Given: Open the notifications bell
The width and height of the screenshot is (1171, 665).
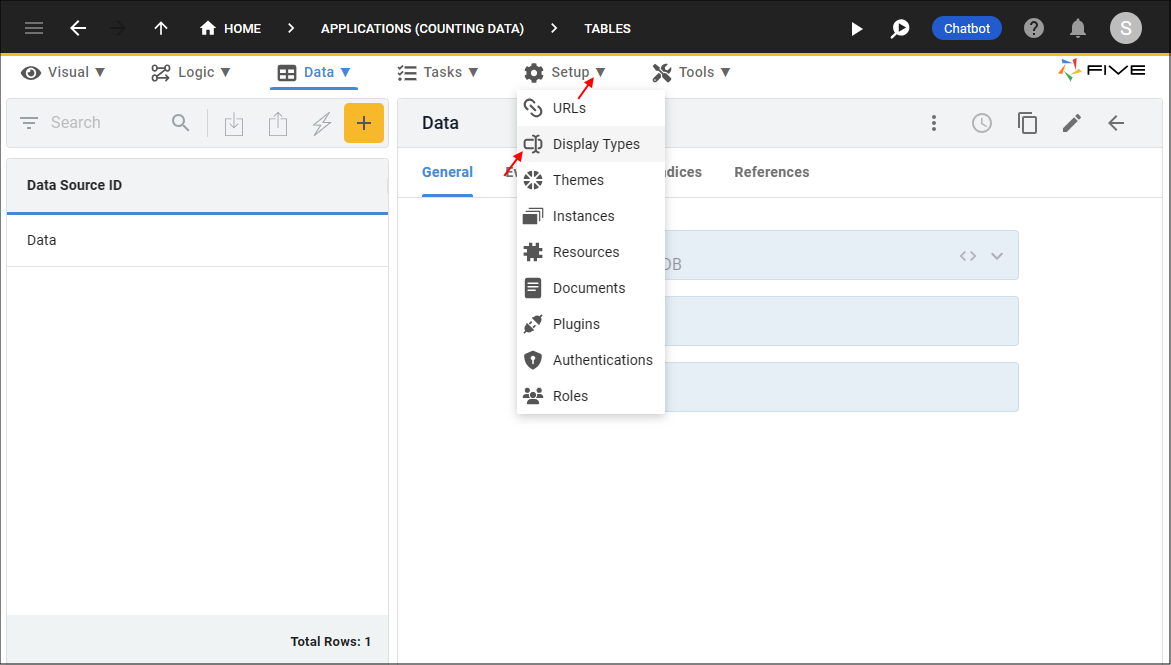Looking at the screenshot, I should point(1079,28).
